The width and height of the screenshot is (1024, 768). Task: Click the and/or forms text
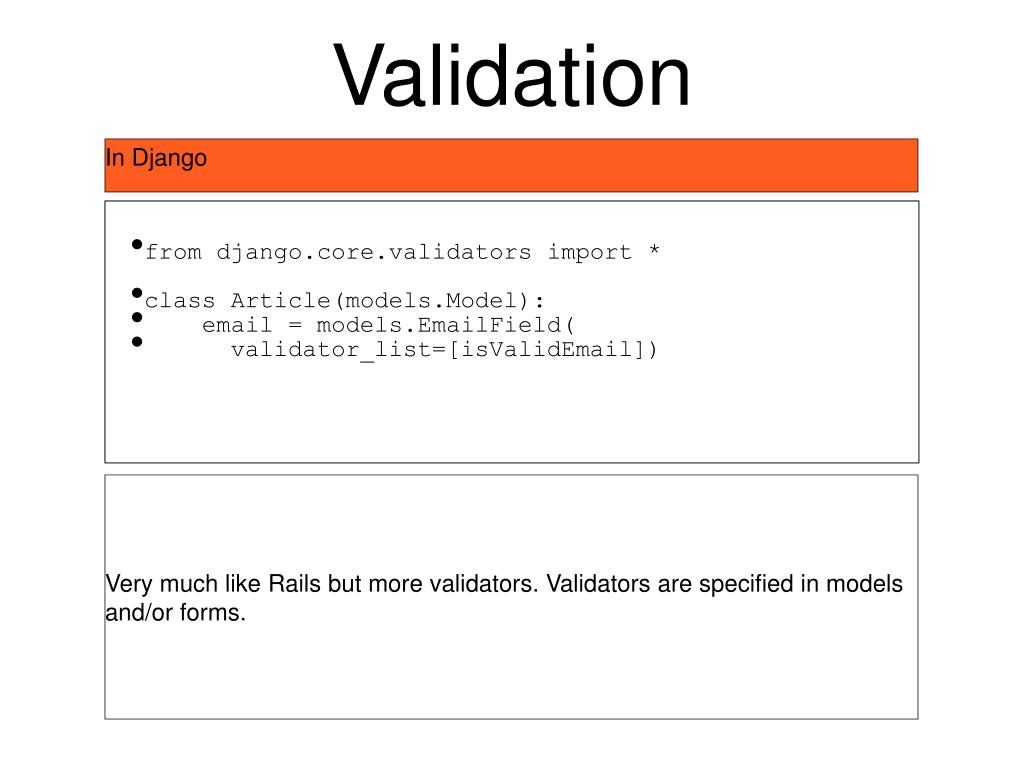176,613
